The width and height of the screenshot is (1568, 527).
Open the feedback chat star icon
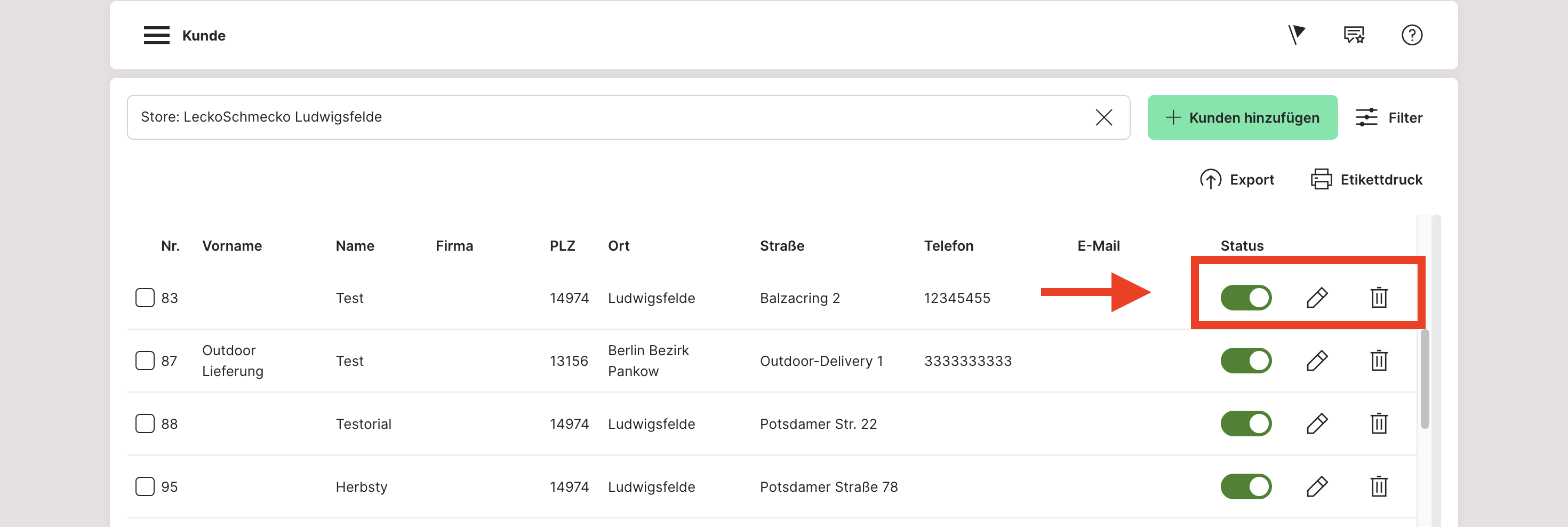coord(1354,35)
